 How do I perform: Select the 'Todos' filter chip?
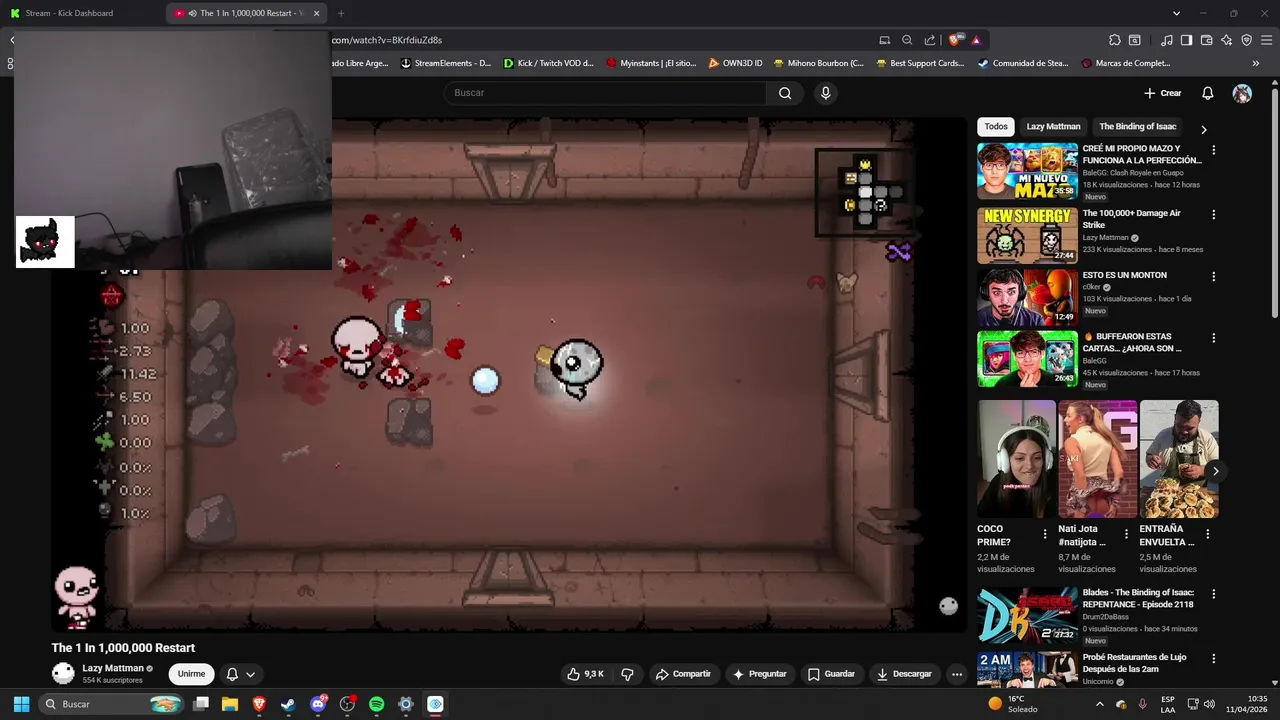(996, 127)
